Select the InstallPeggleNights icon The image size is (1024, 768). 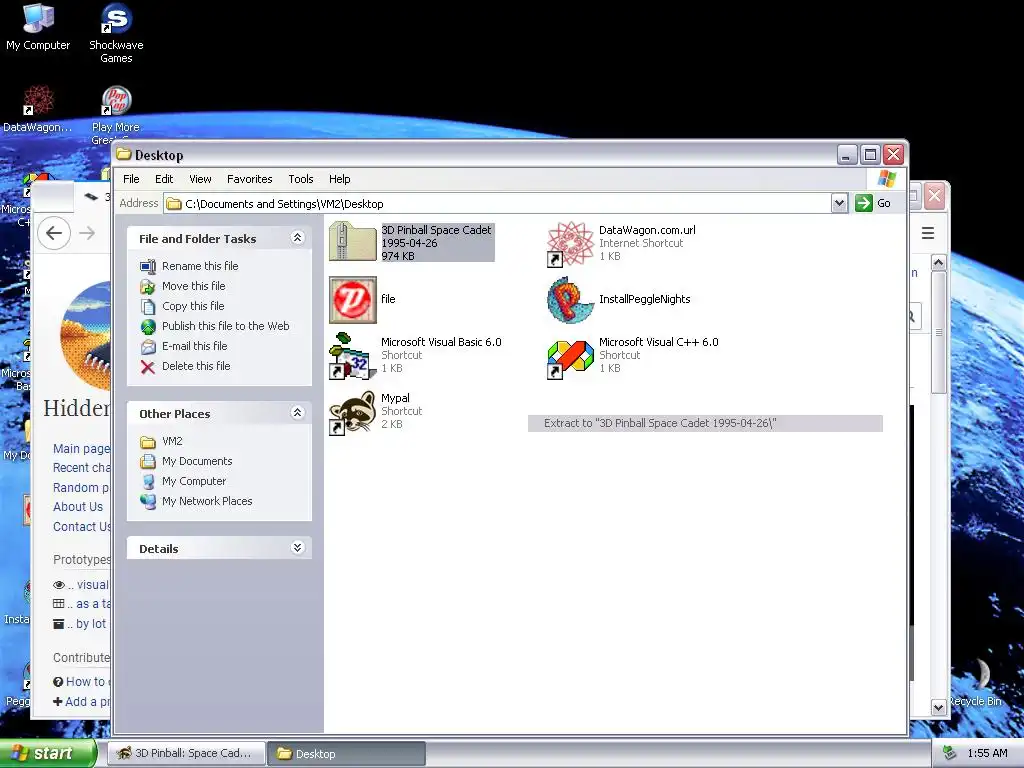click(570, 300)
